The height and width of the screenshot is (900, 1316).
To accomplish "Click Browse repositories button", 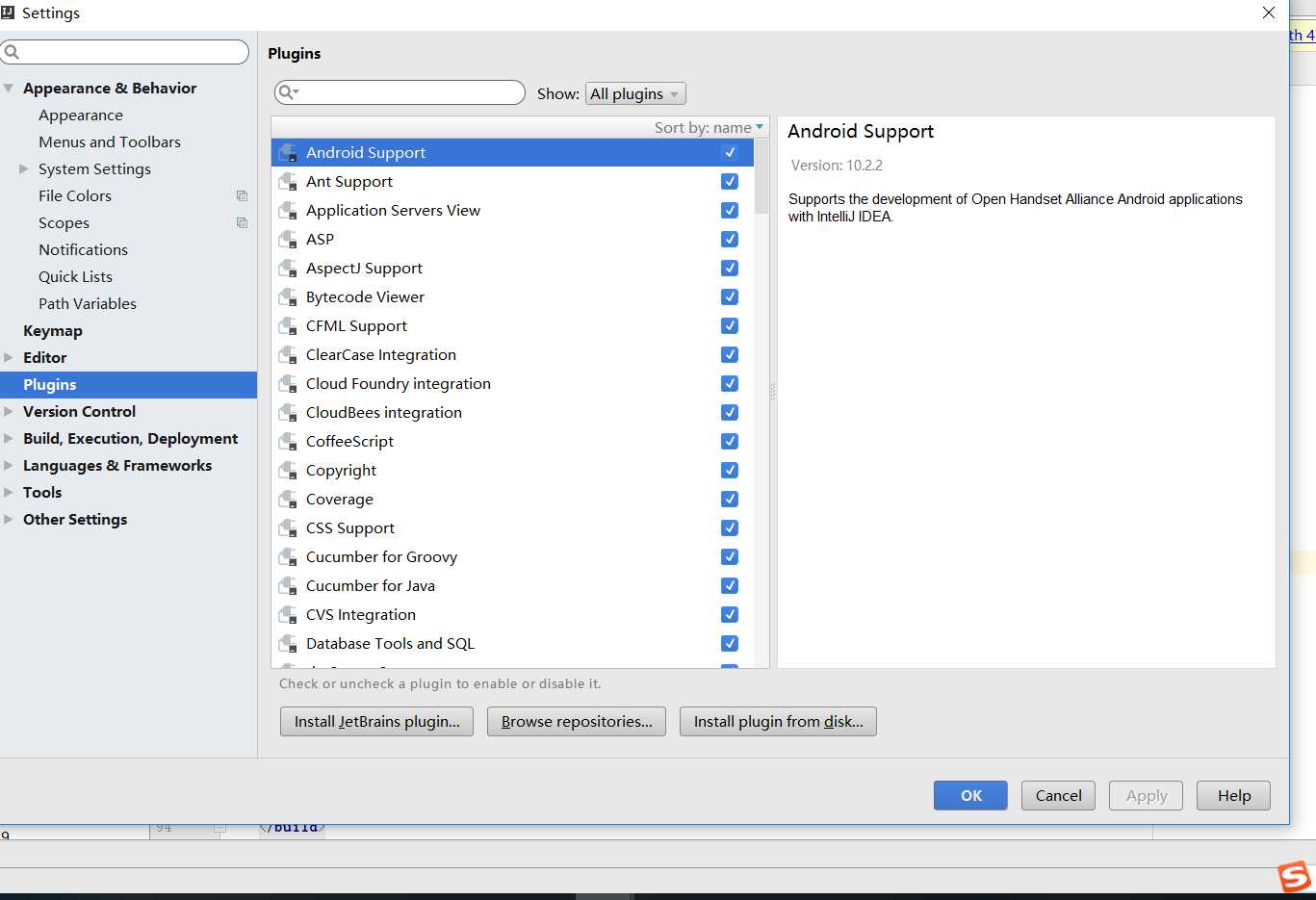I will click(577, 721).
